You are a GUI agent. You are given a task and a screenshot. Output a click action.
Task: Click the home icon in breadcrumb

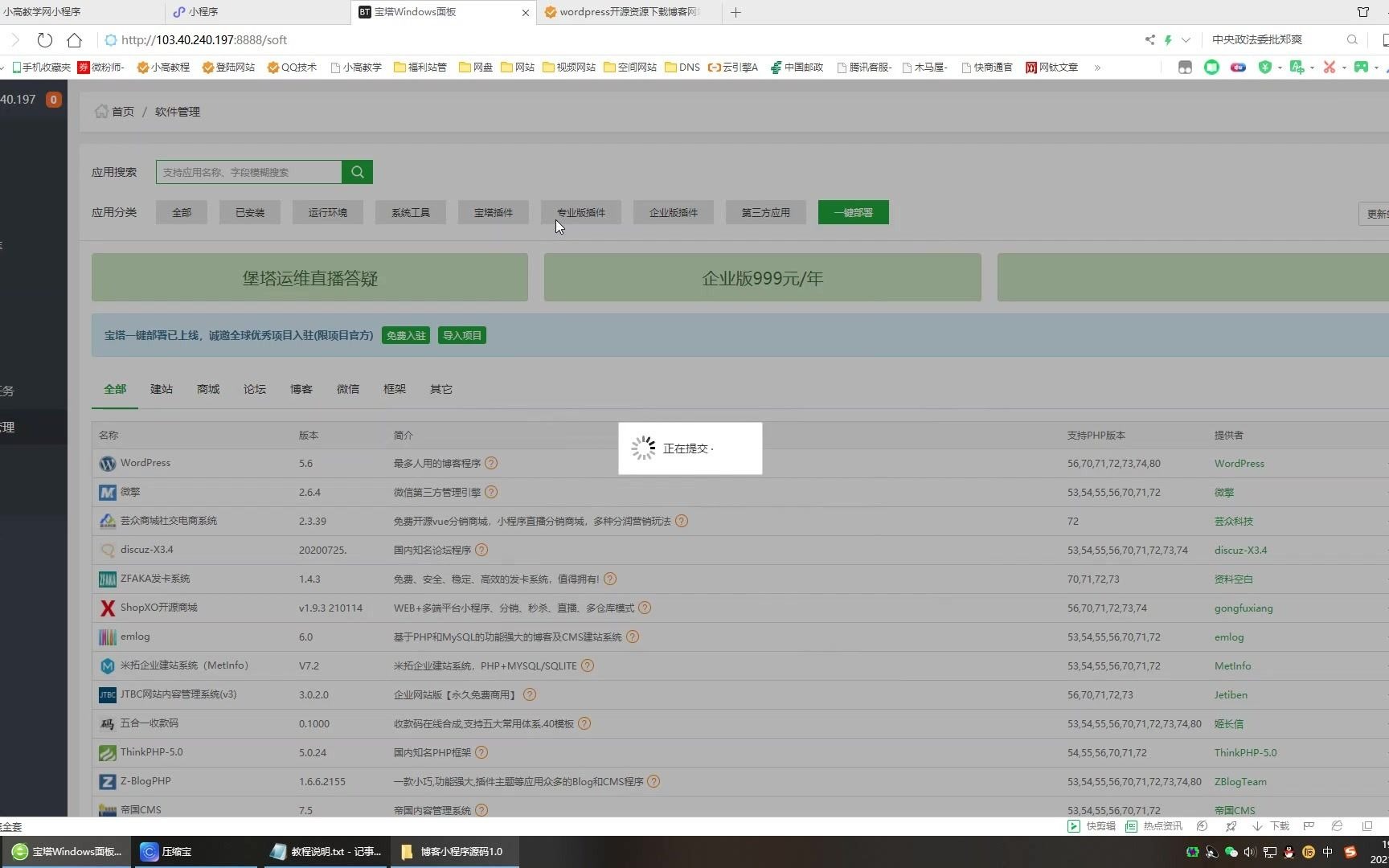point(101,111)
